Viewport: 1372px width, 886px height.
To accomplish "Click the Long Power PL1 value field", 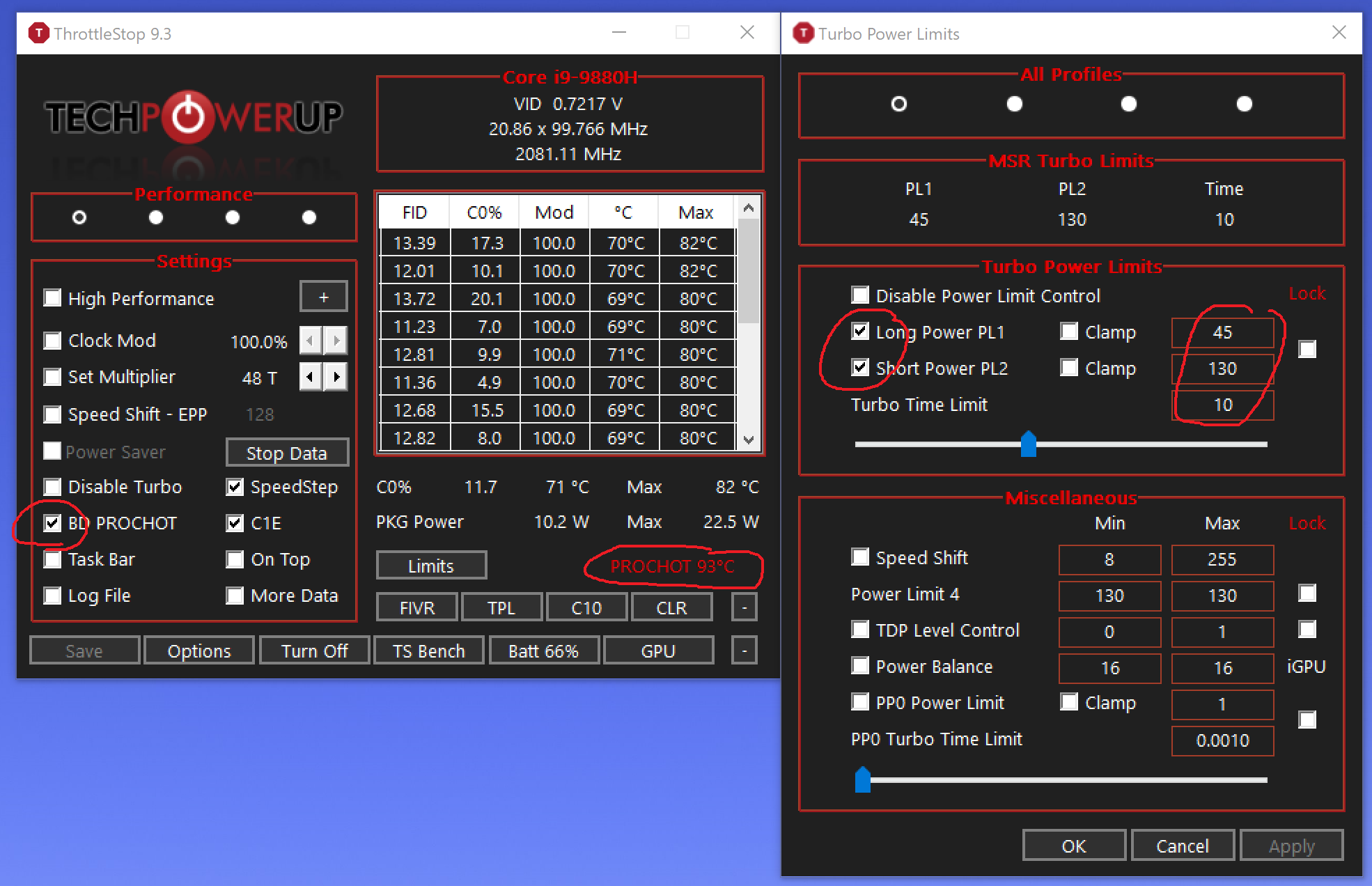I will [1222, 332].
